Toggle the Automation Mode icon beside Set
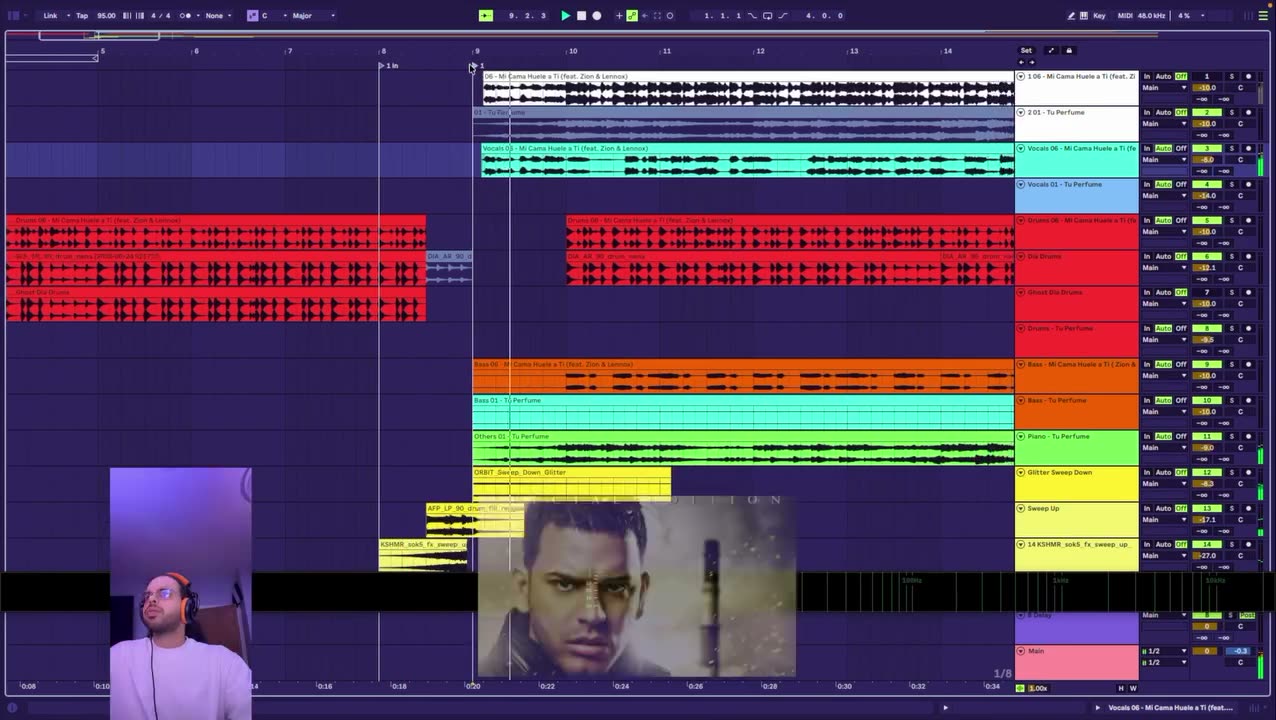This screenshot has height=720, width=1276. pyautogui.click(x=1050, y=50)
